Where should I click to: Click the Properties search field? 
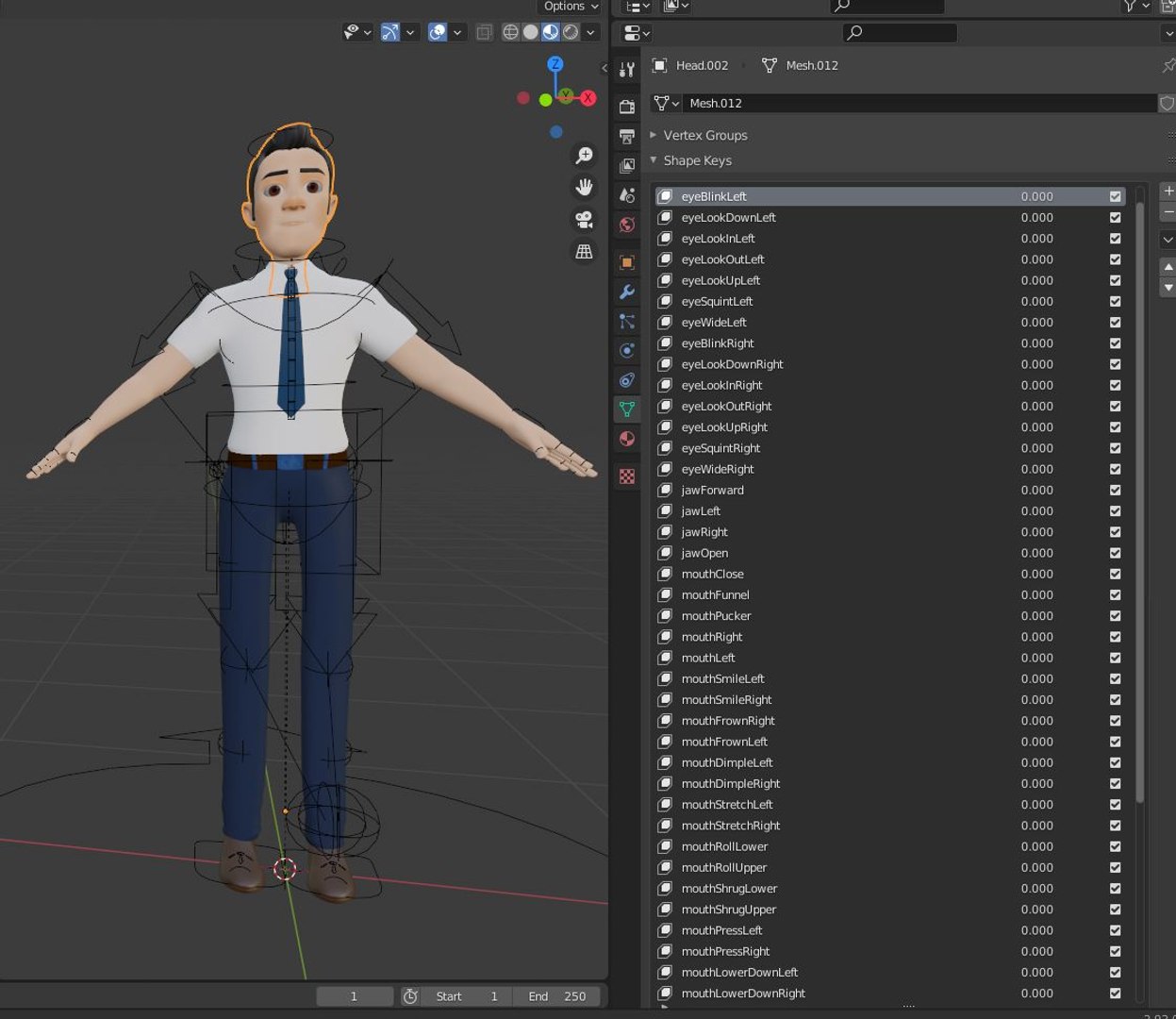900,33
